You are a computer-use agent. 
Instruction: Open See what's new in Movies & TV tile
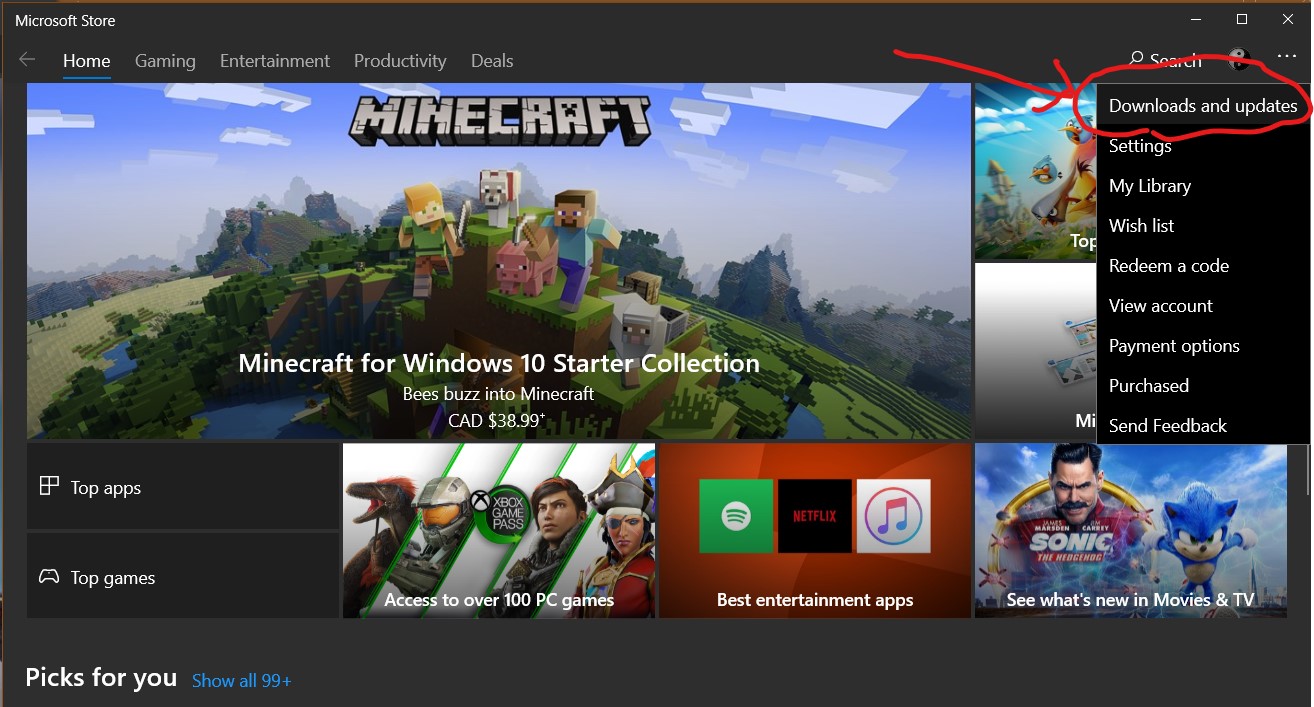[x=1131, y=530]
